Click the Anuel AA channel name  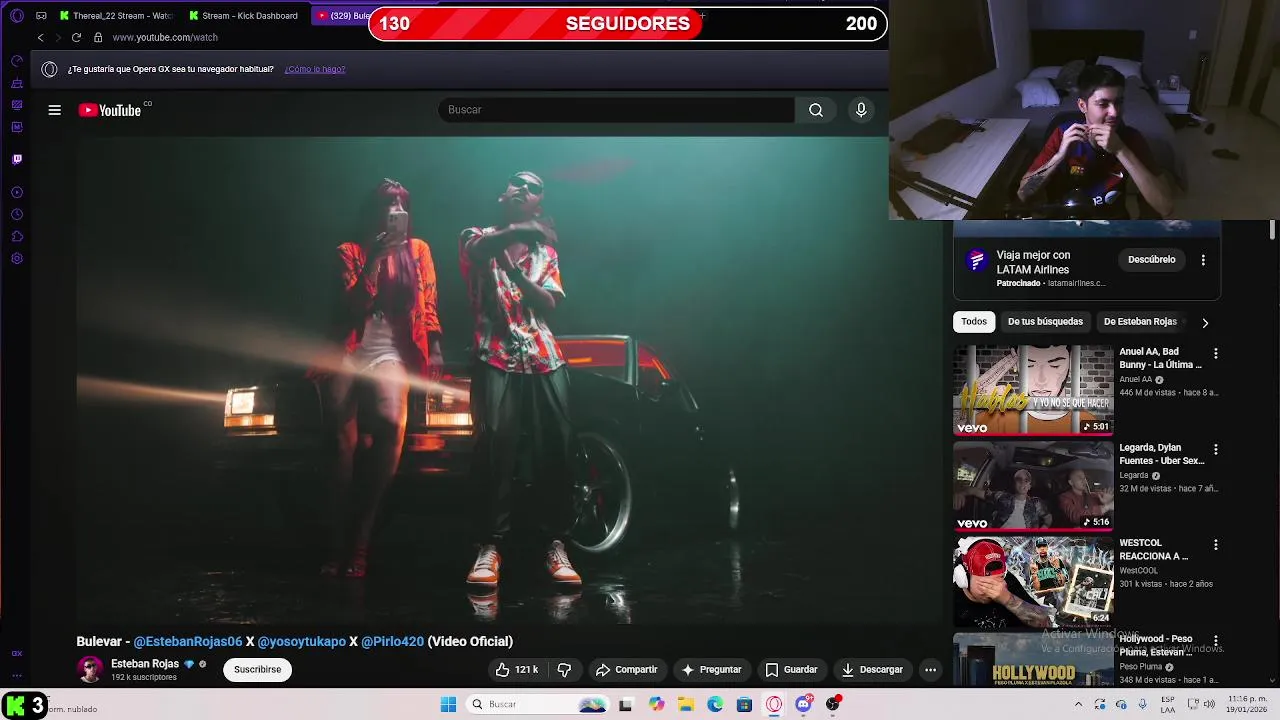click(1136, 380)
